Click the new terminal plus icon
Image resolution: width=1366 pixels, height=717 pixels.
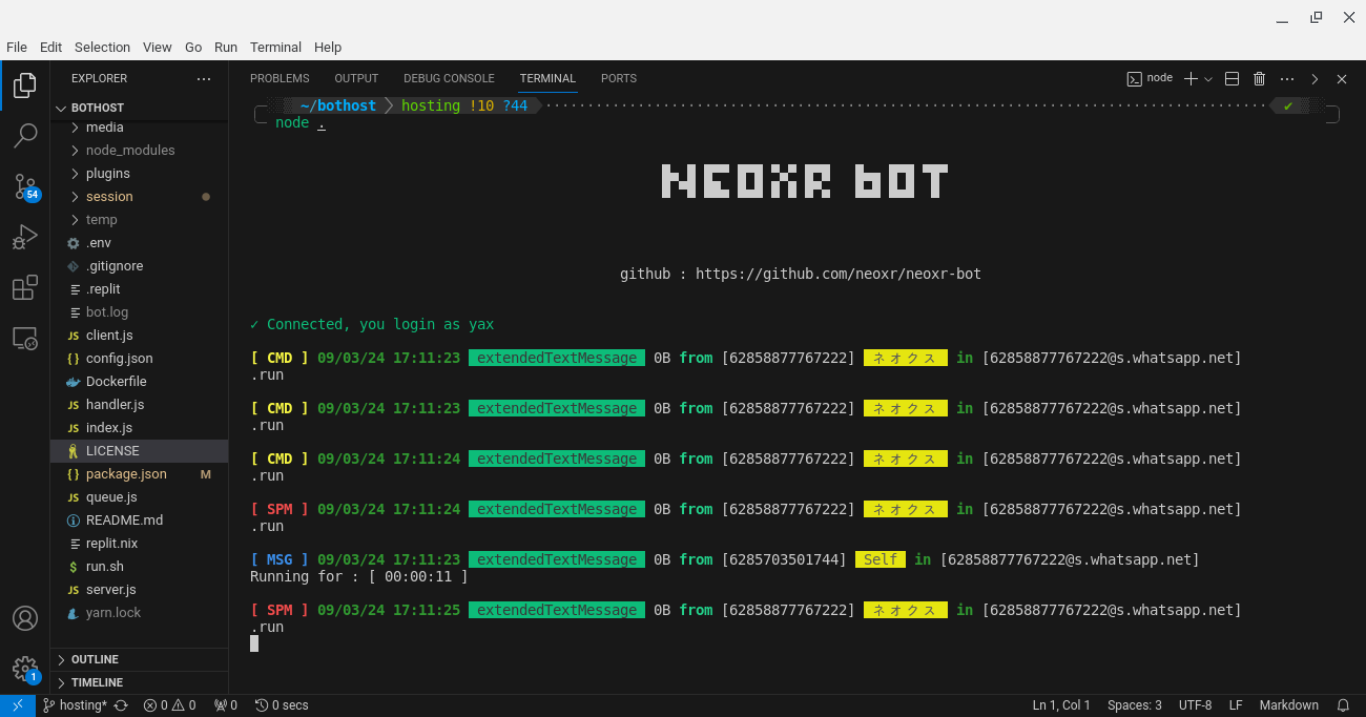pos(1190,78)
